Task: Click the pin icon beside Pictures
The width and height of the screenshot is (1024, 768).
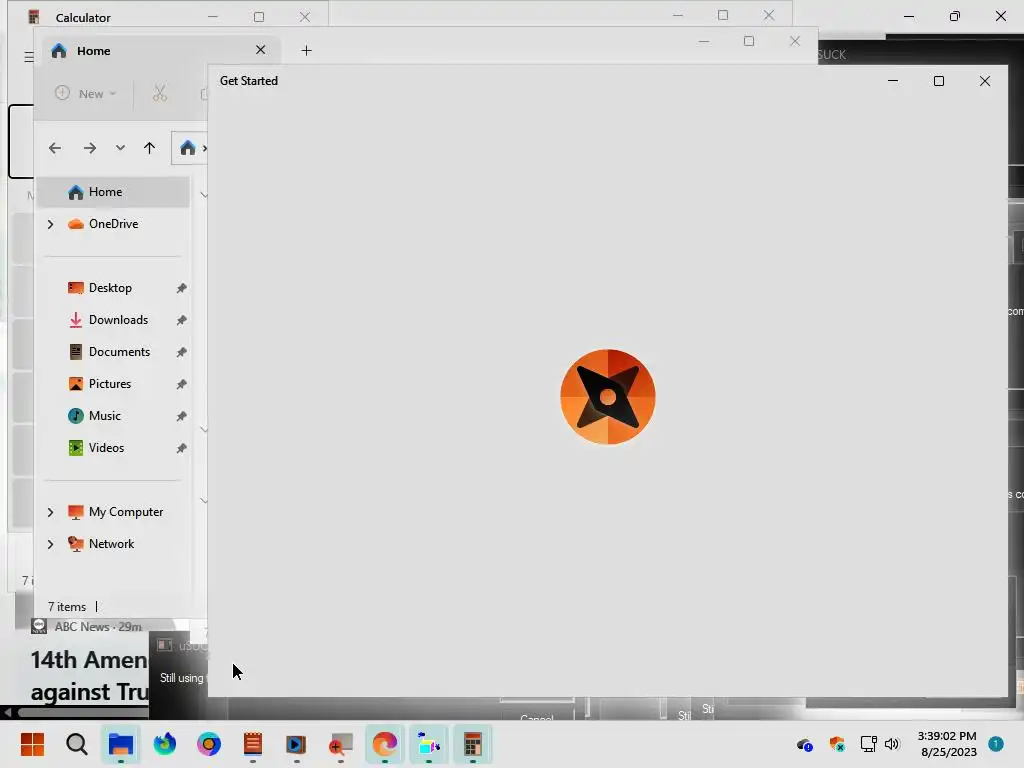Action: point(182,384)
